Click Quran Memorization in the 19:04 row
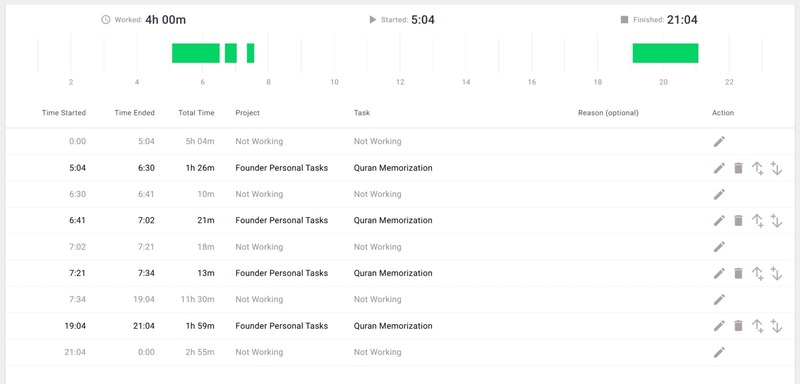The image size is (800, 384). (x=393, y=326)
